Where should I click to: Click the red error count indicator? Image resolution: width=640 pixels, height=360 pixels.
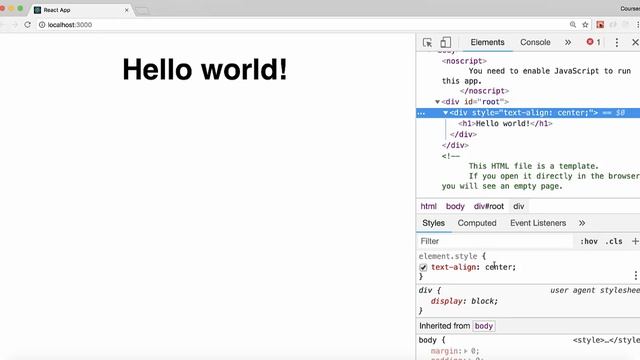[x=593, y=42]
